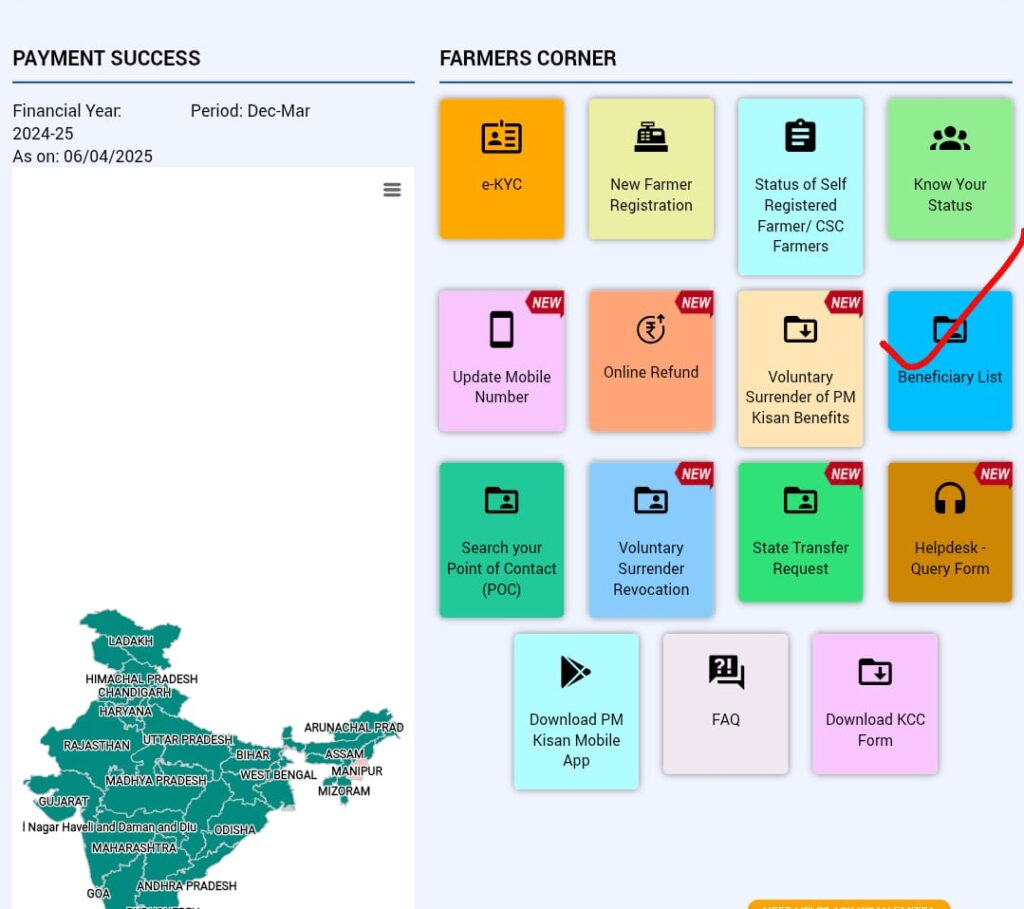Image resolution: width=1024 pixels, height=909 pixels.
Task: Click the folder icon for Voluntary Surrender Revocation
Action: point(651,500)
